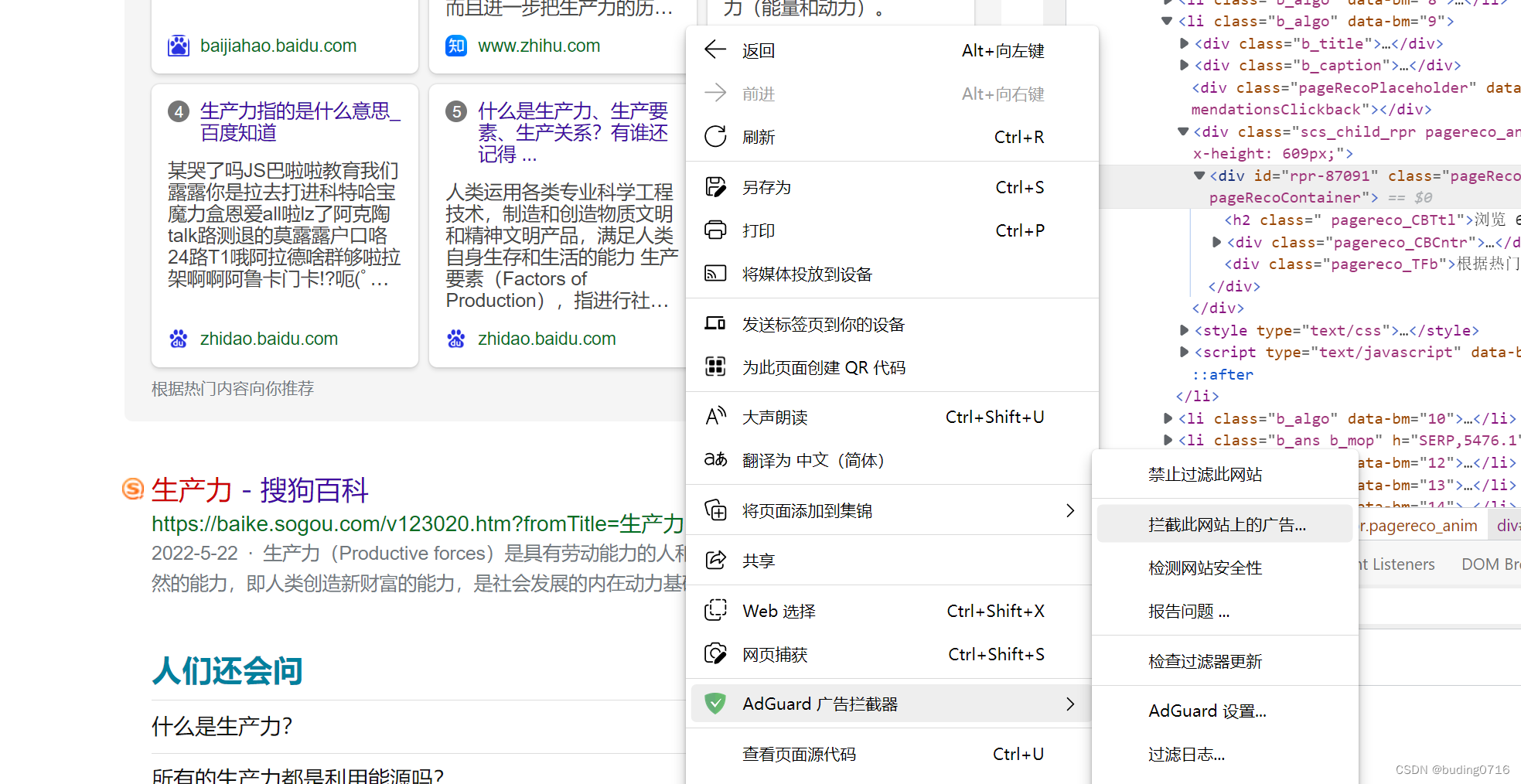Click Baidu paw icon in card number 4
1521x784 pixels.
point(179,339)
